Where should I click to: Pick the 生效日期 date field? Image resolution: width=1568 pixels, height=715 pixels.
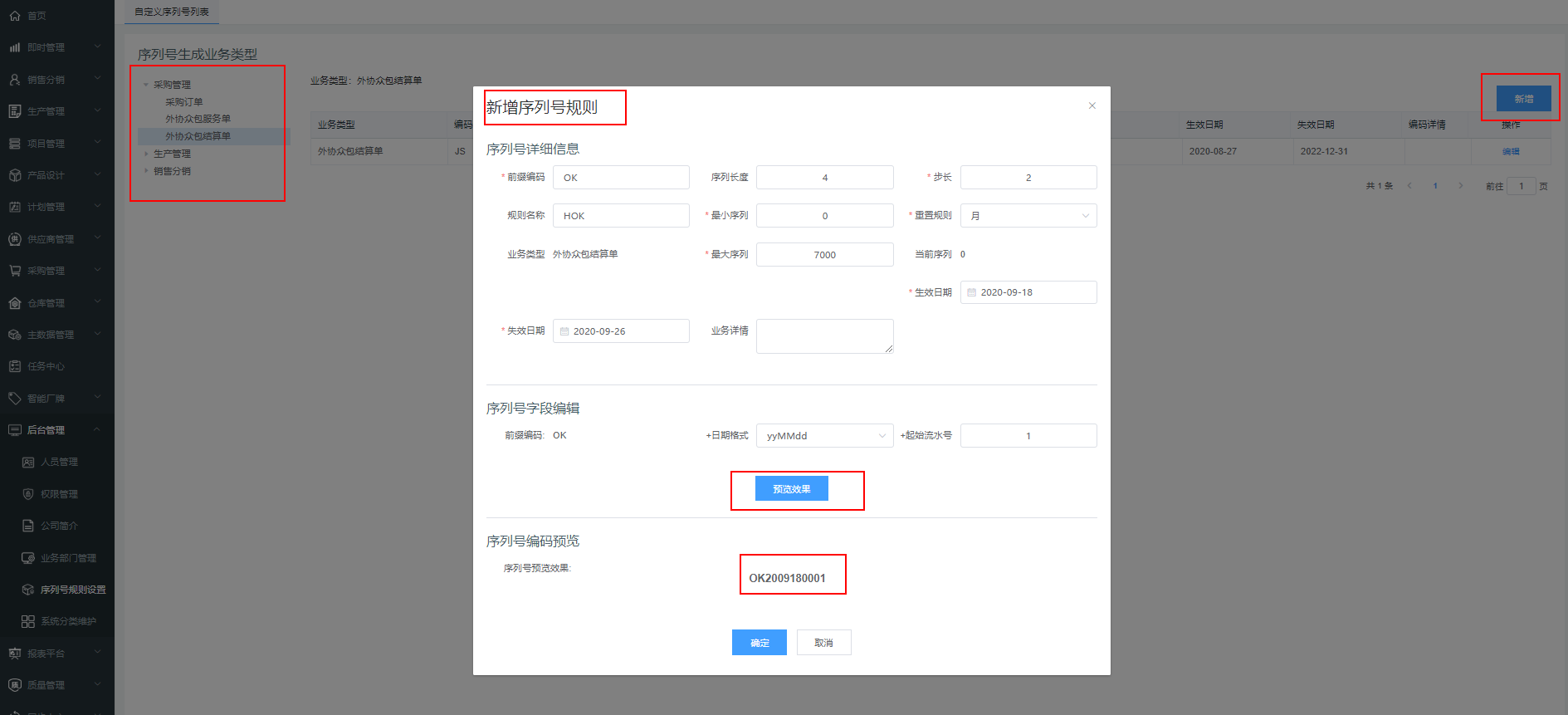click(x=1028, y=292)
